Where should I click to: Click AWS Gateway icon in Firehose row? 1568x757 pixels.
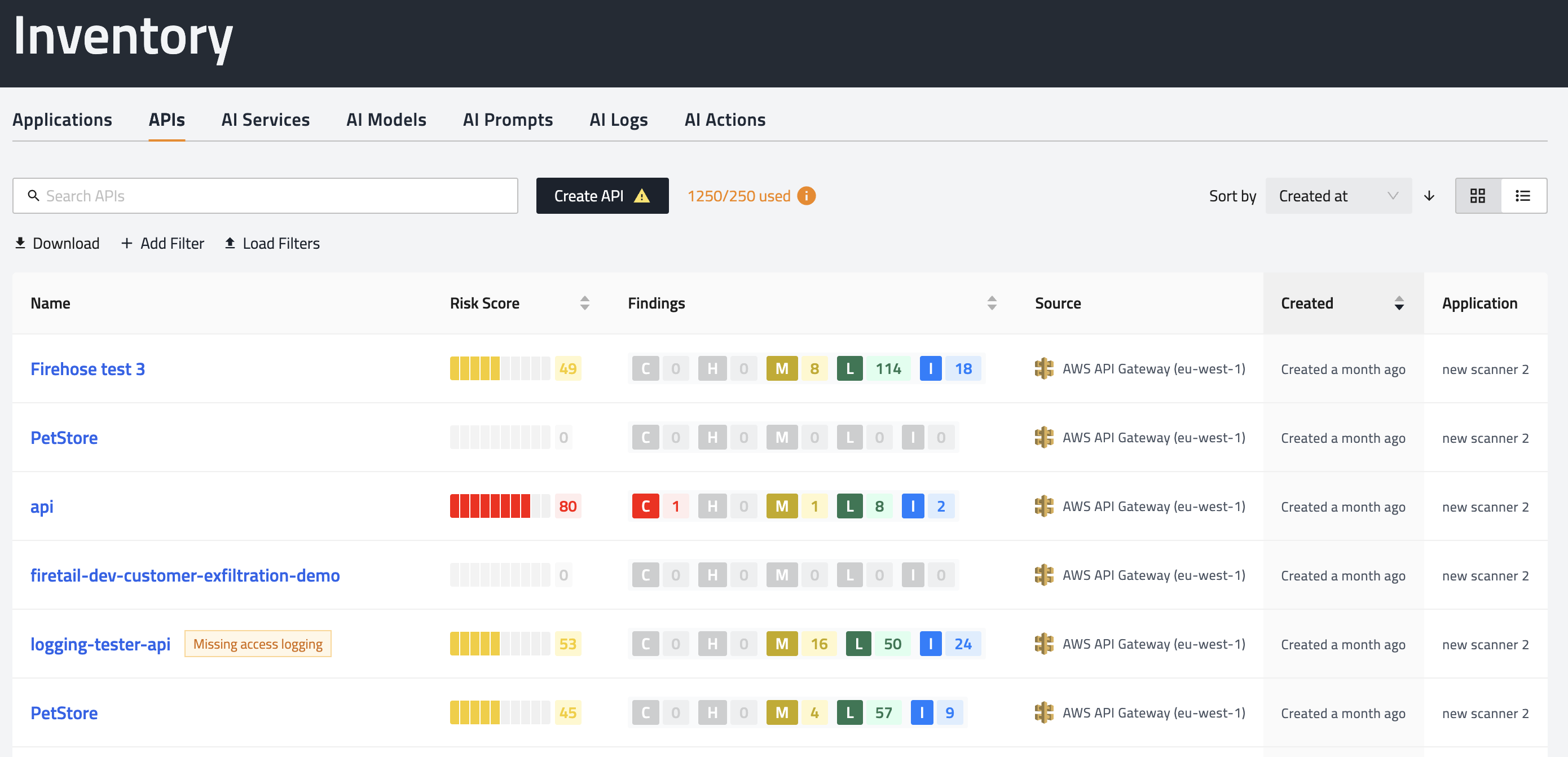click(1044, 369)
